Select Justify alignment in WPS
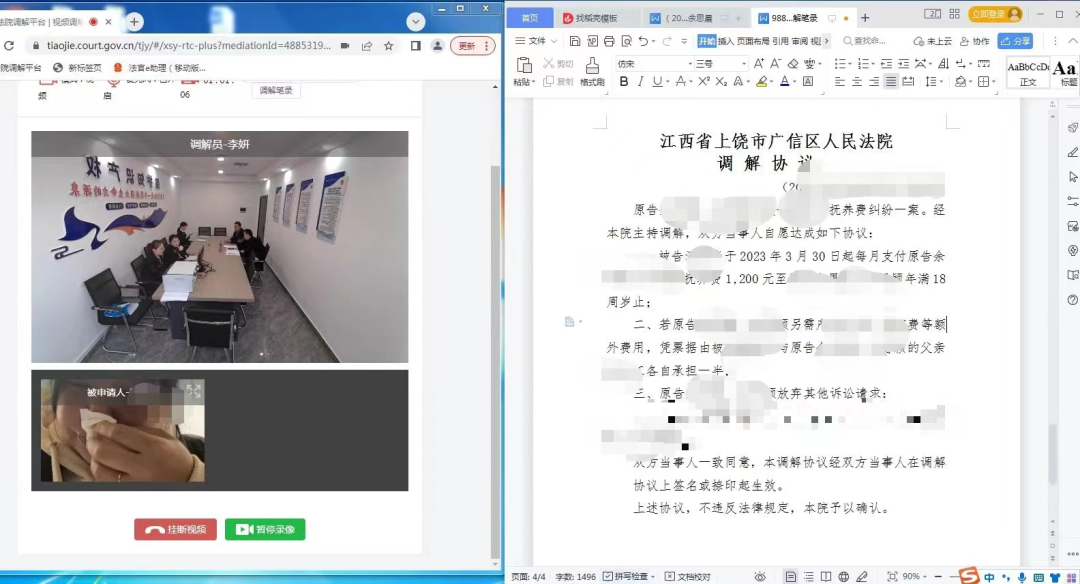The height and width of the screenshot is (584, 1080). (891, 81)
